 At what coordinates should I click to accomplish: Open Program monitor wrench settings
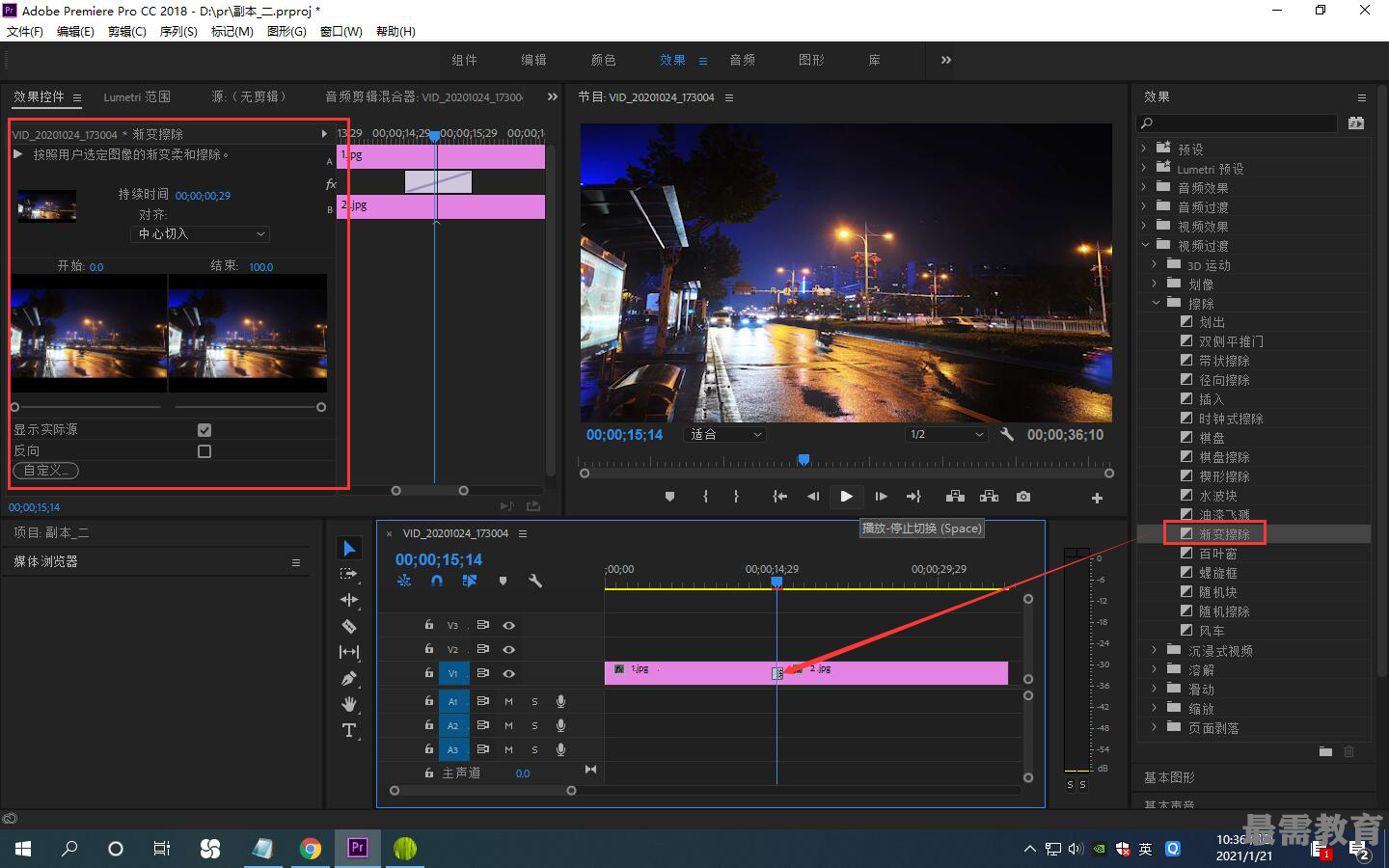click(x=1007, y=434)
